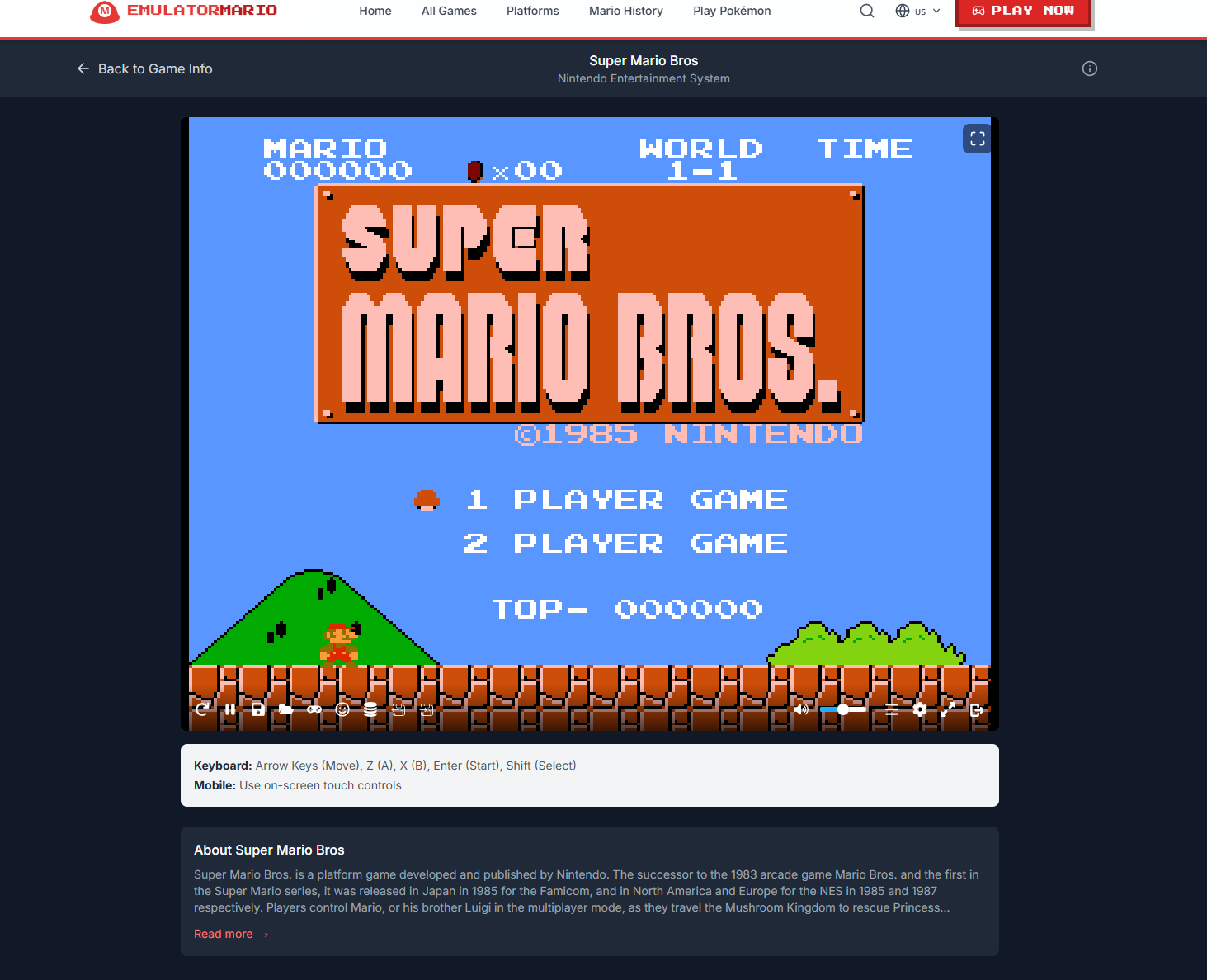Click the Play Now button

click(x=1023, y=11)
